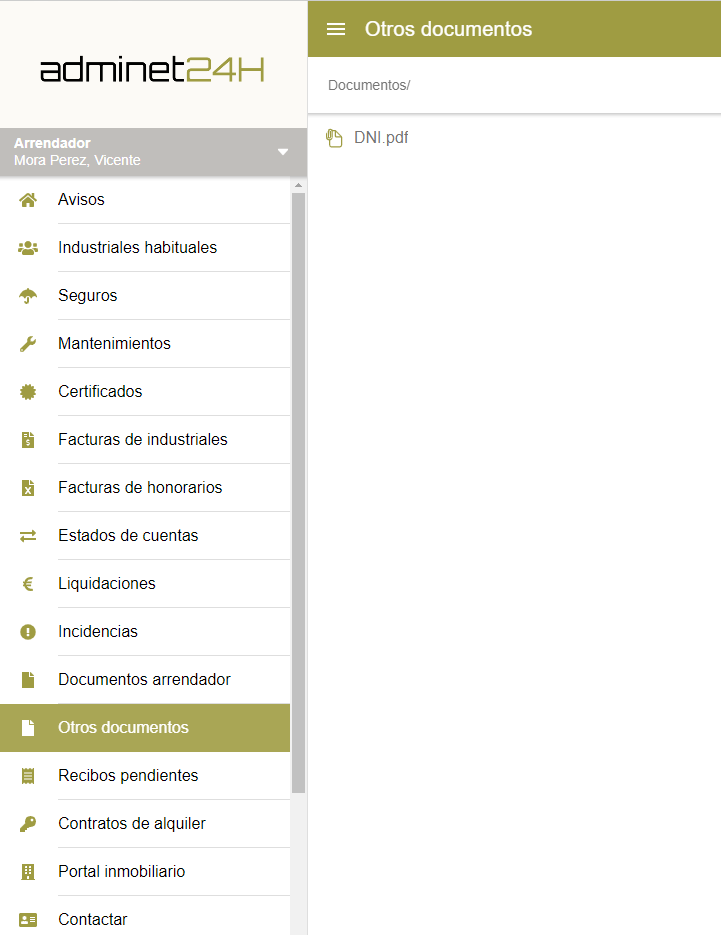
Task: Click the Seguros umbrella icon
Action: click(28, 296)
